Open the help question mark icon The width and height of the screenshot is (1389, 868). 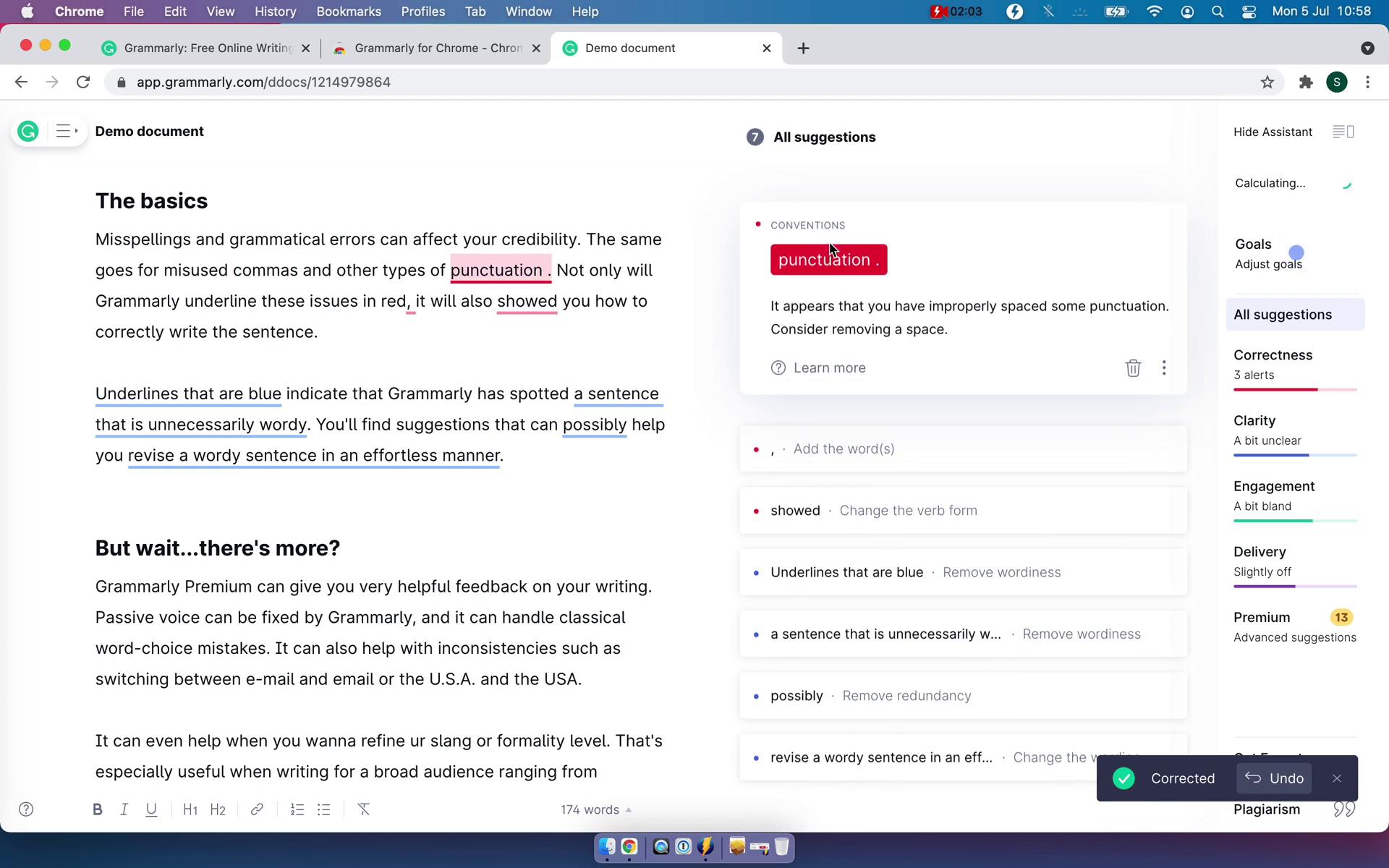26,809
